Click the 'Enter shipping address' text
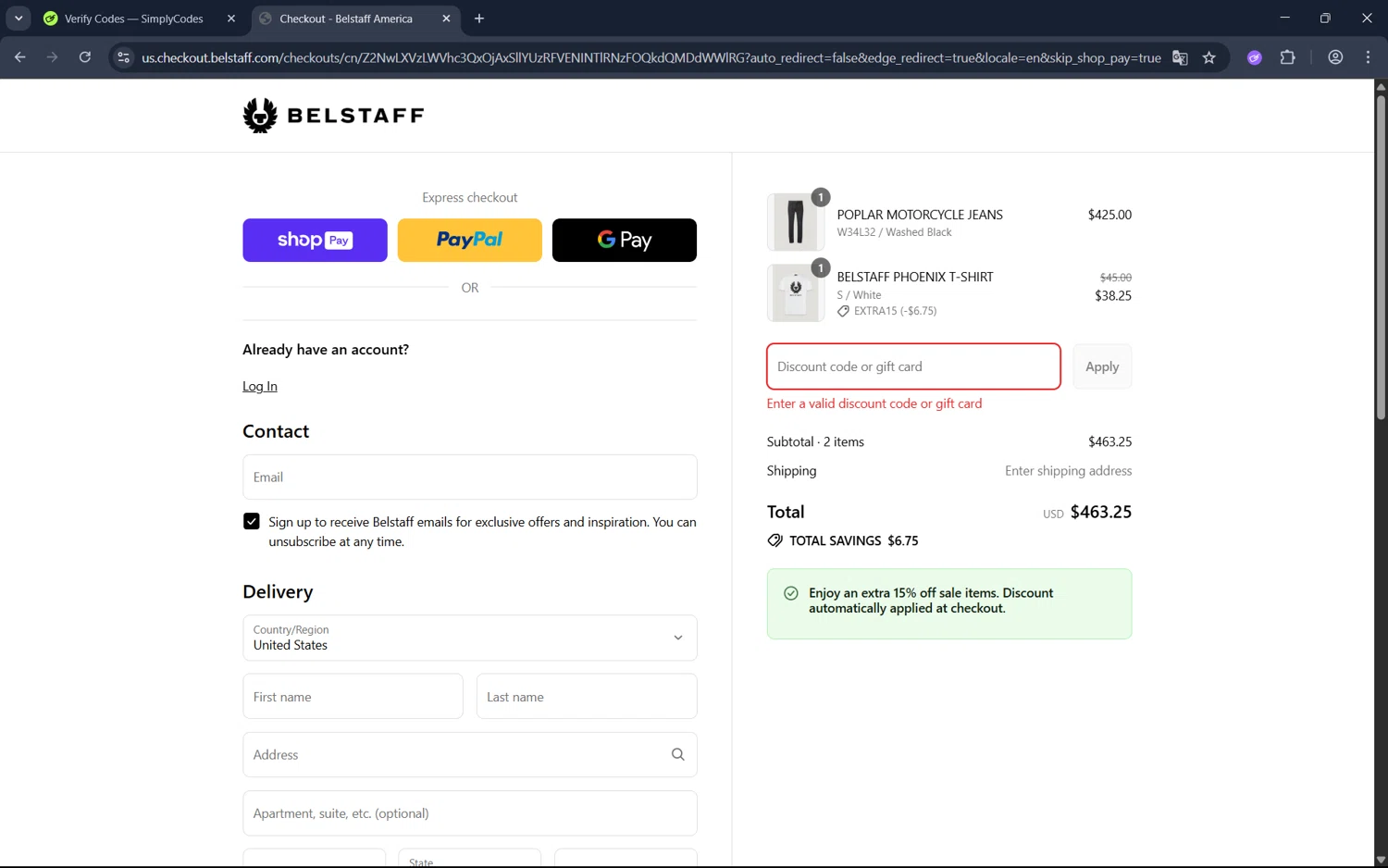Viewport: 1388px width, 868px height. point(1068,471)
